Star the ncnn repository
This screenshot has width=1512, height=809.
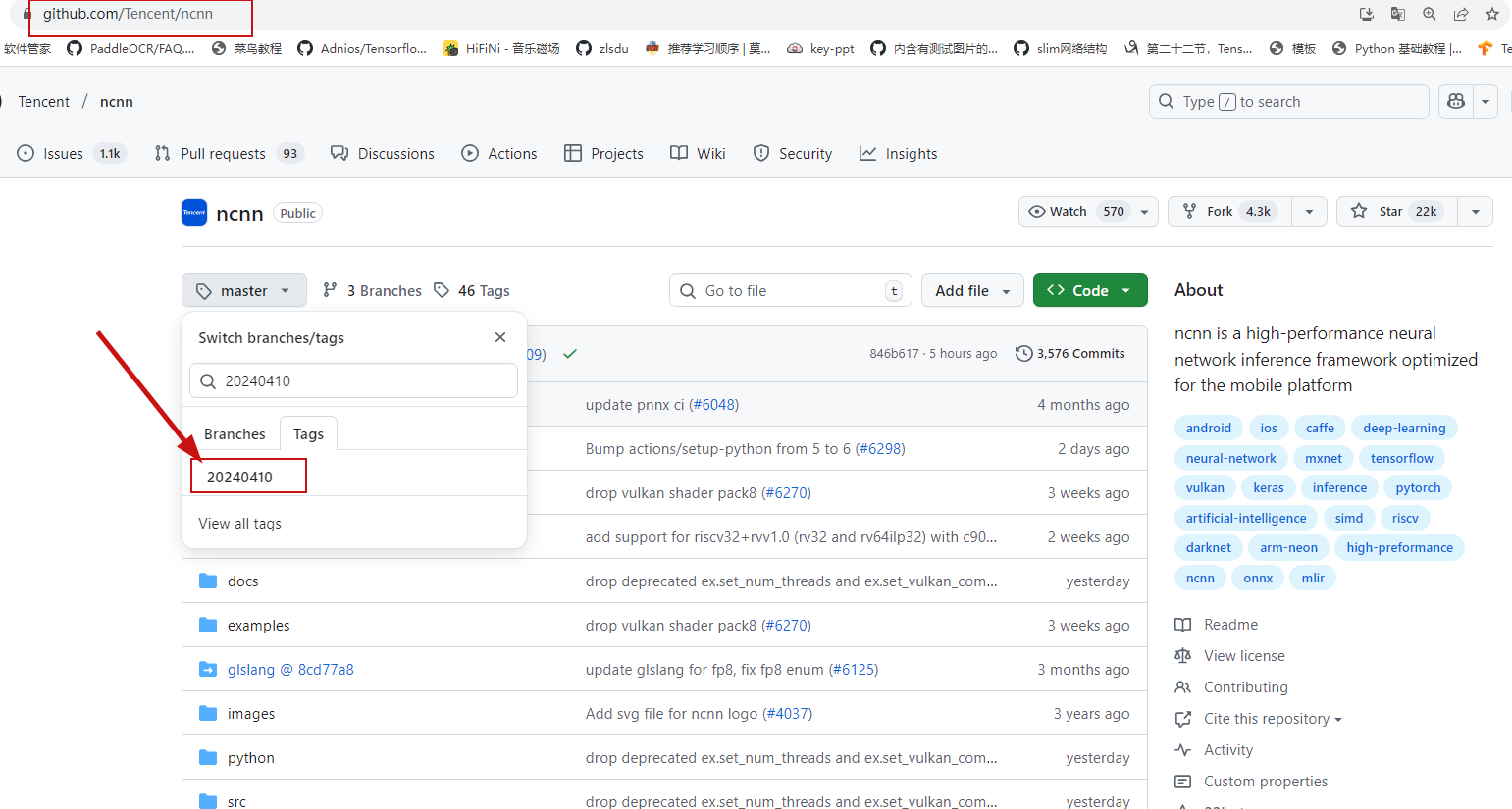[1397, 211]
